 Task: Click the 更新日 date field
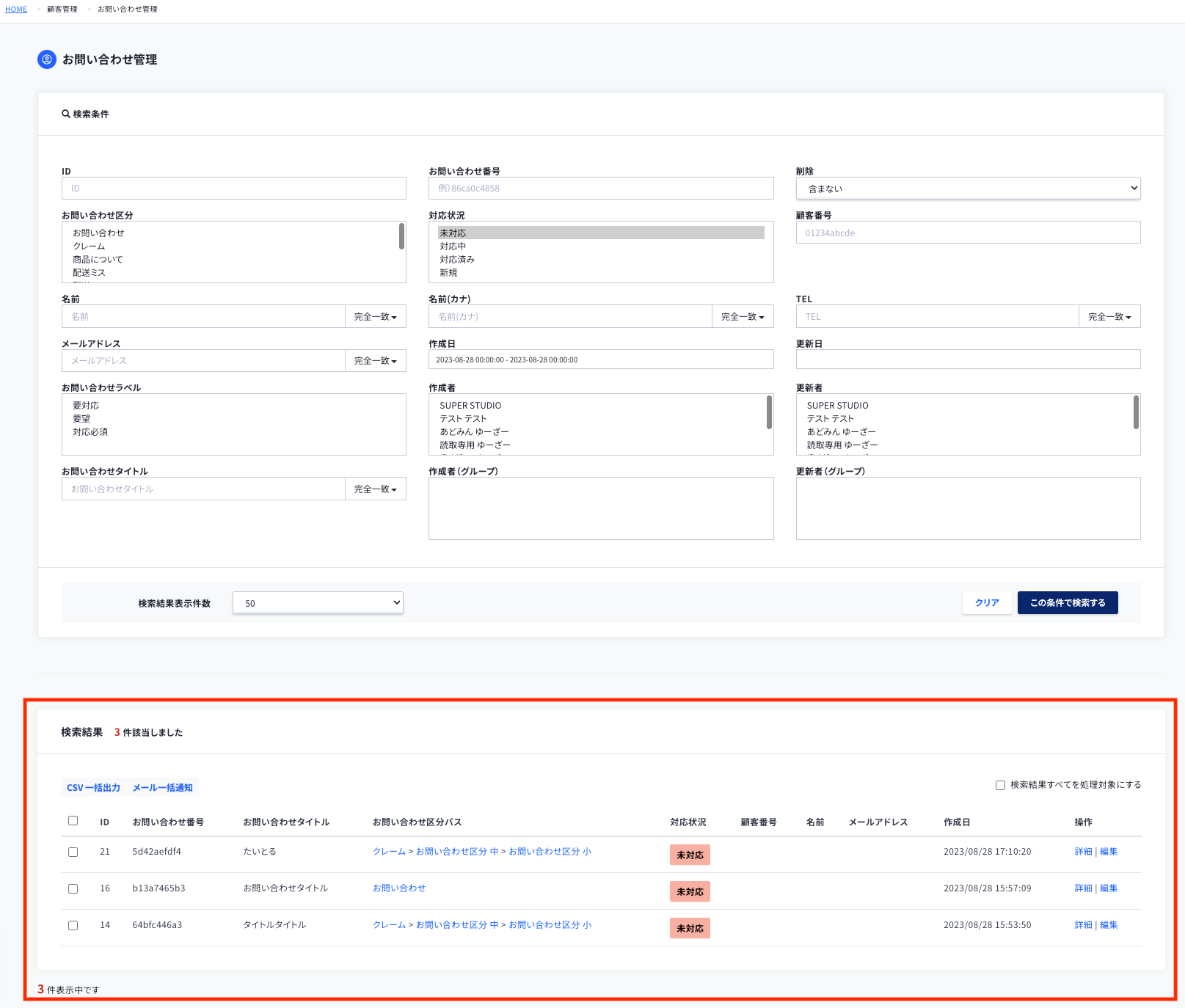tap(969, 359)
